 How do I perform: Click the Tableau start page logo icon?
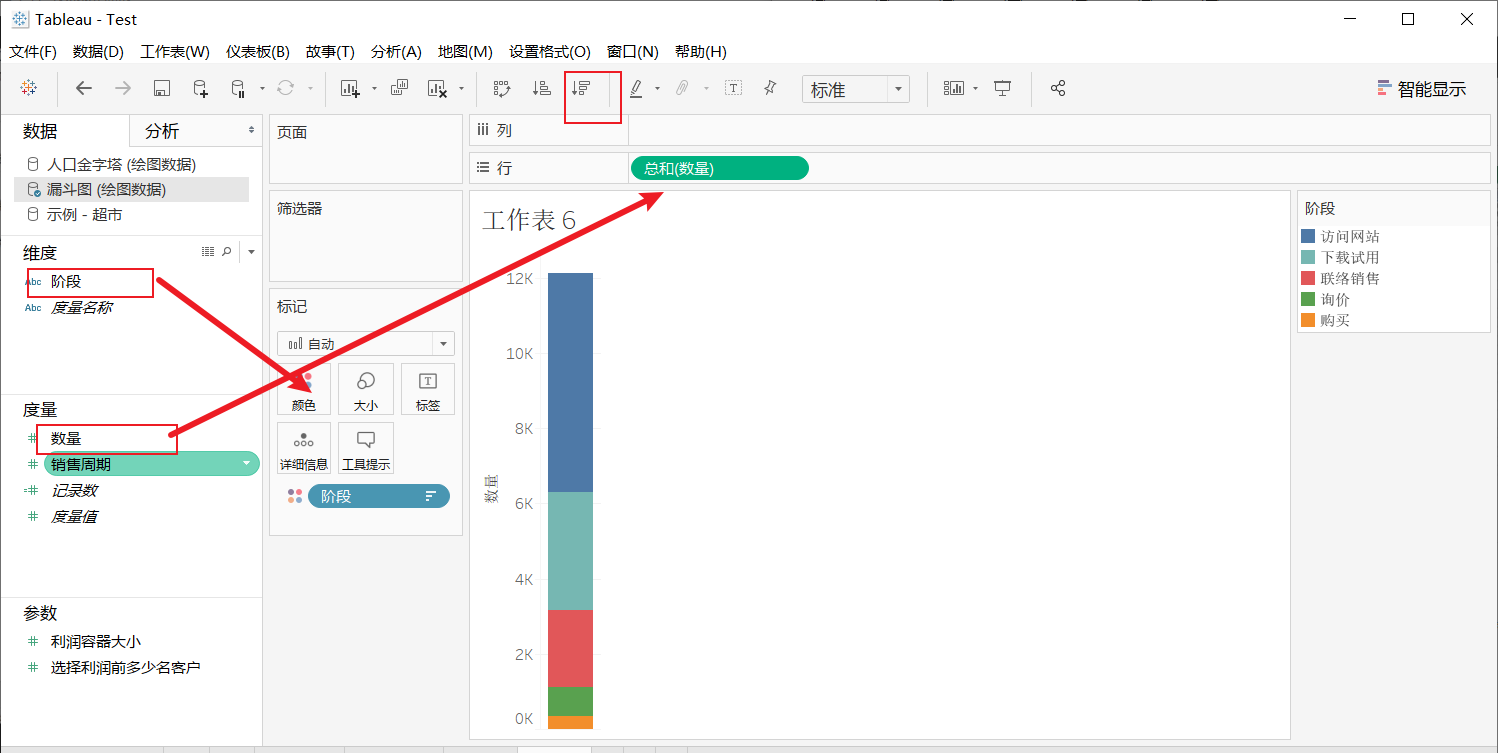tap(29, 88)
